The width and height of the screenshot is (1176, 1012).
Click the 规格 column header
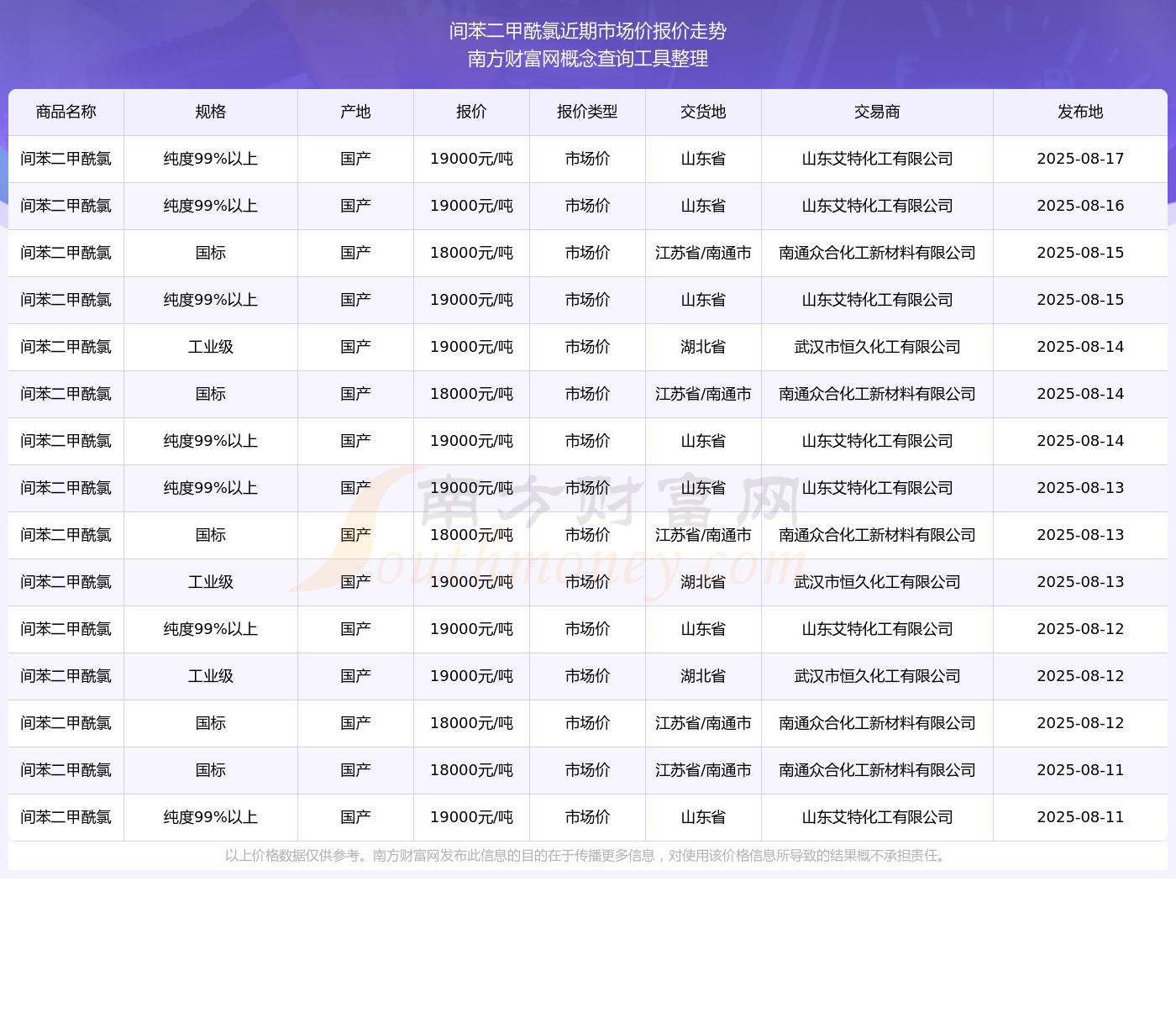(x=211, y=112)
